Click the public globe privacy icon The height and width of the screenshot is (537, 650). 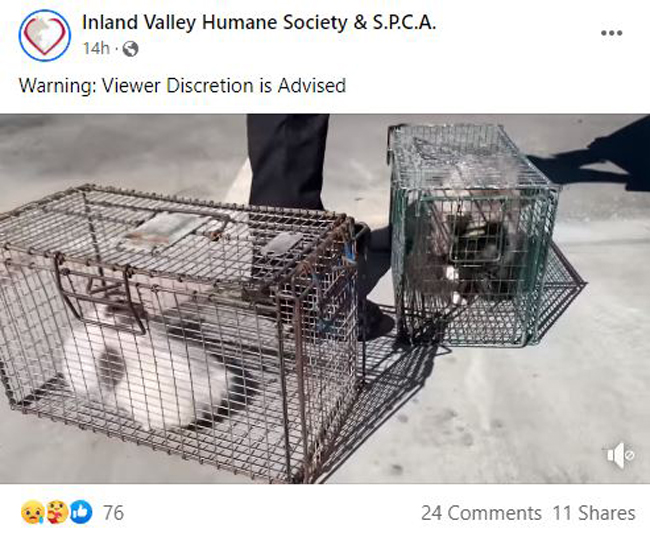131,49
